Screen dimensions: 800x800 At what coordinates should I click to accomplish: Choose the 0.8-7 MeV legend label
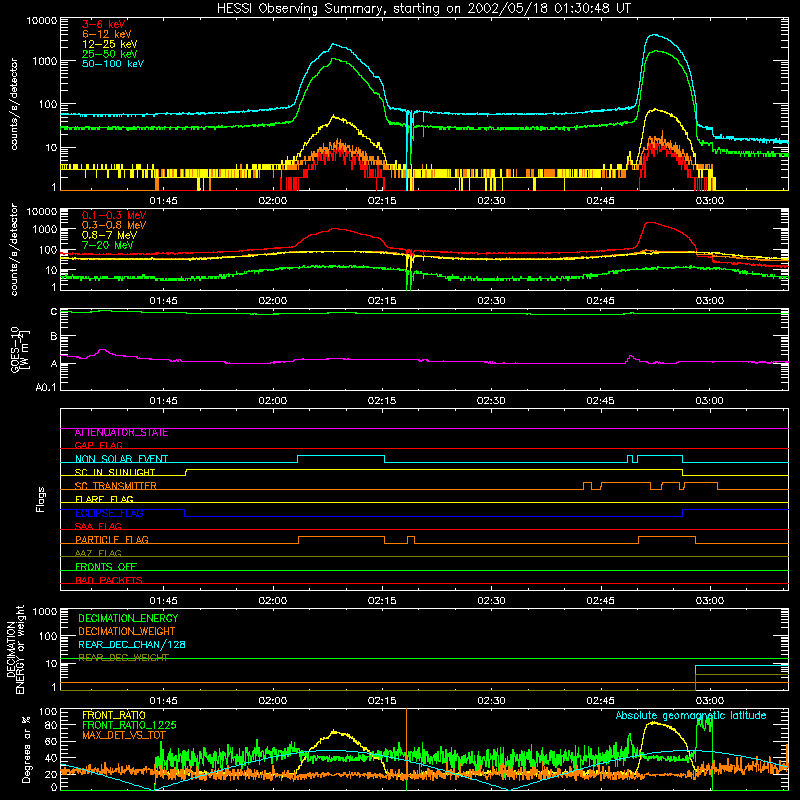point(109,235)
